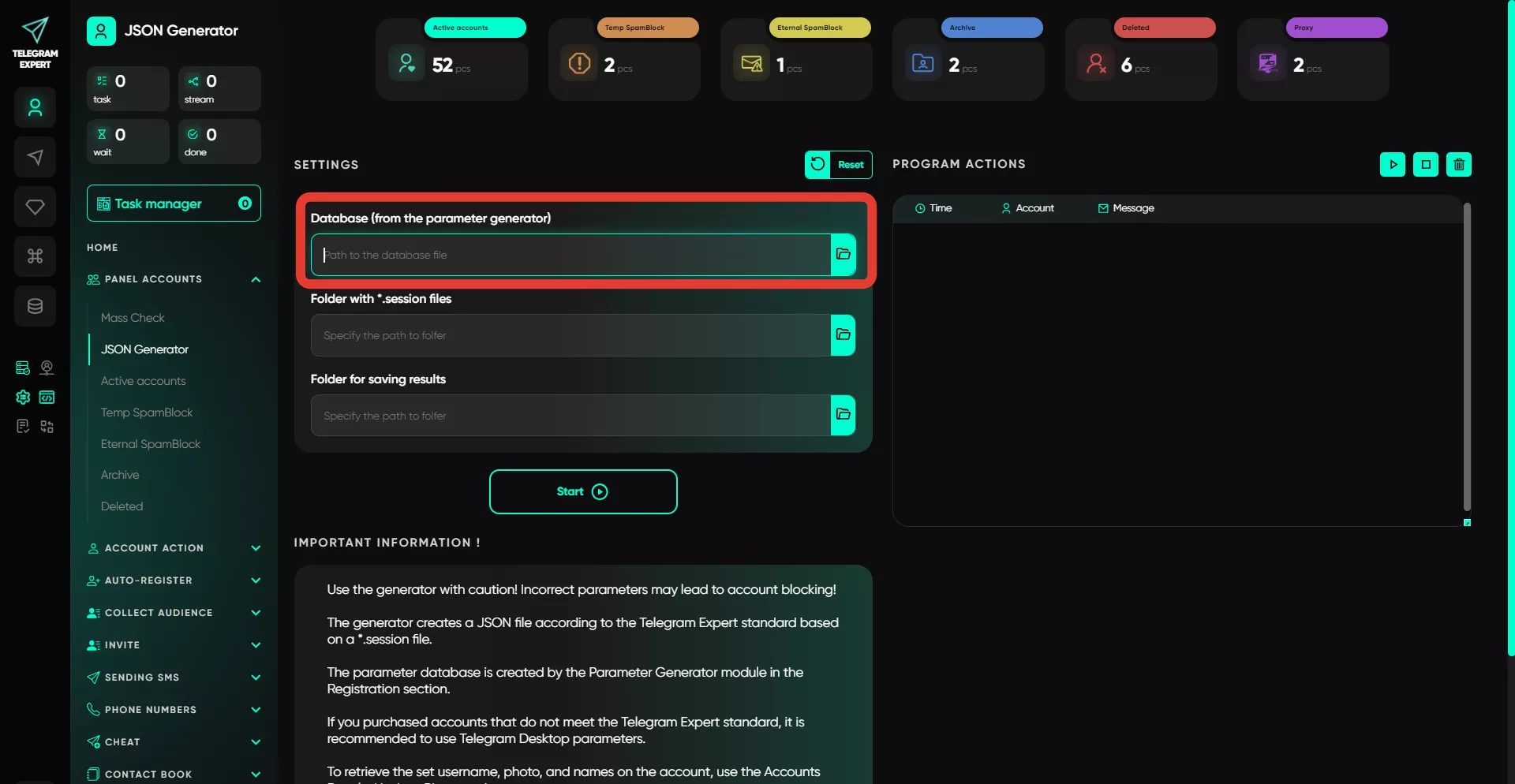Open Active accounts in the side menu
This screenshot has height=784, width=1515.
pos(143,381)
